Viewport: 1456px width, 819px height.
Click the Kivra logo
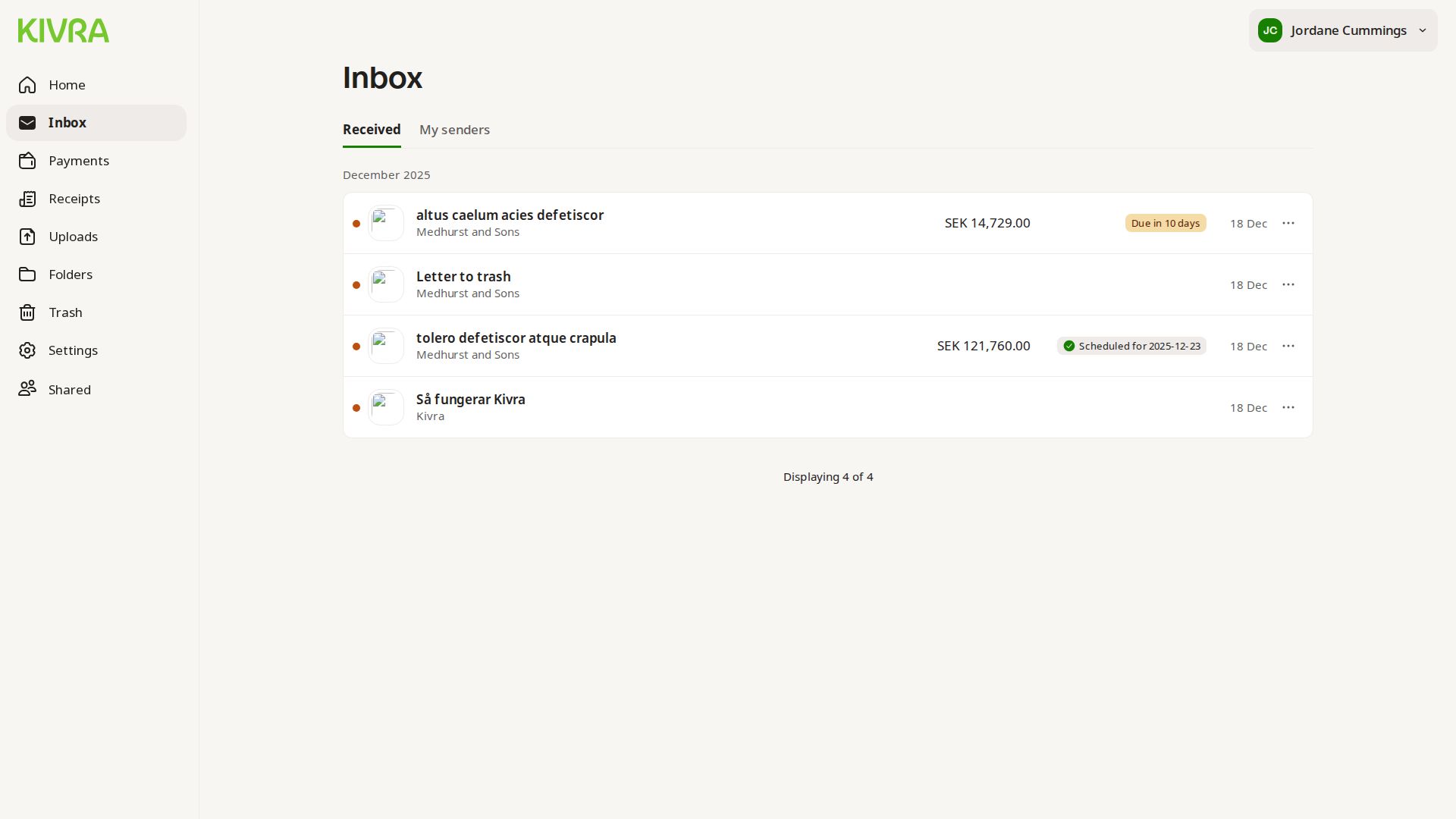pos(64,31)
